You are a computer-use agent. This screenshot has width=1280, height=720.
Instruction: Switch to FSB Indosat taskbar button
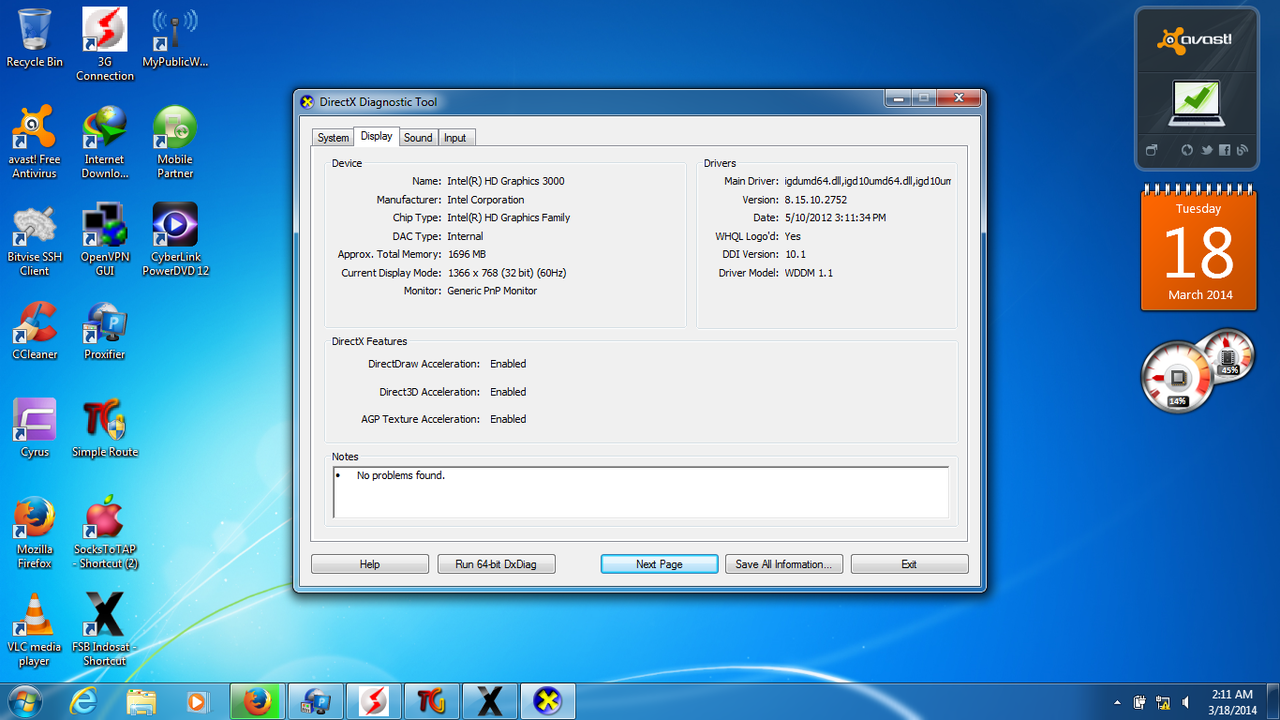click(x=490, y=701)
